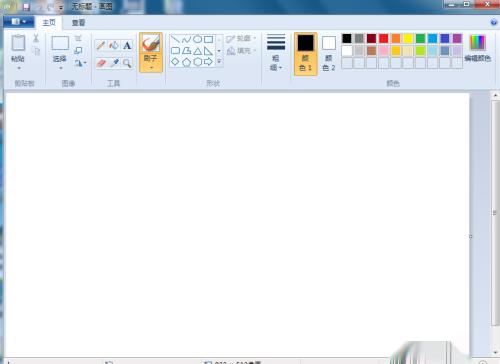Viewport: 500px width, 364px height.
Task: Choose the right arrow shape
Action: tap(208, 62)
